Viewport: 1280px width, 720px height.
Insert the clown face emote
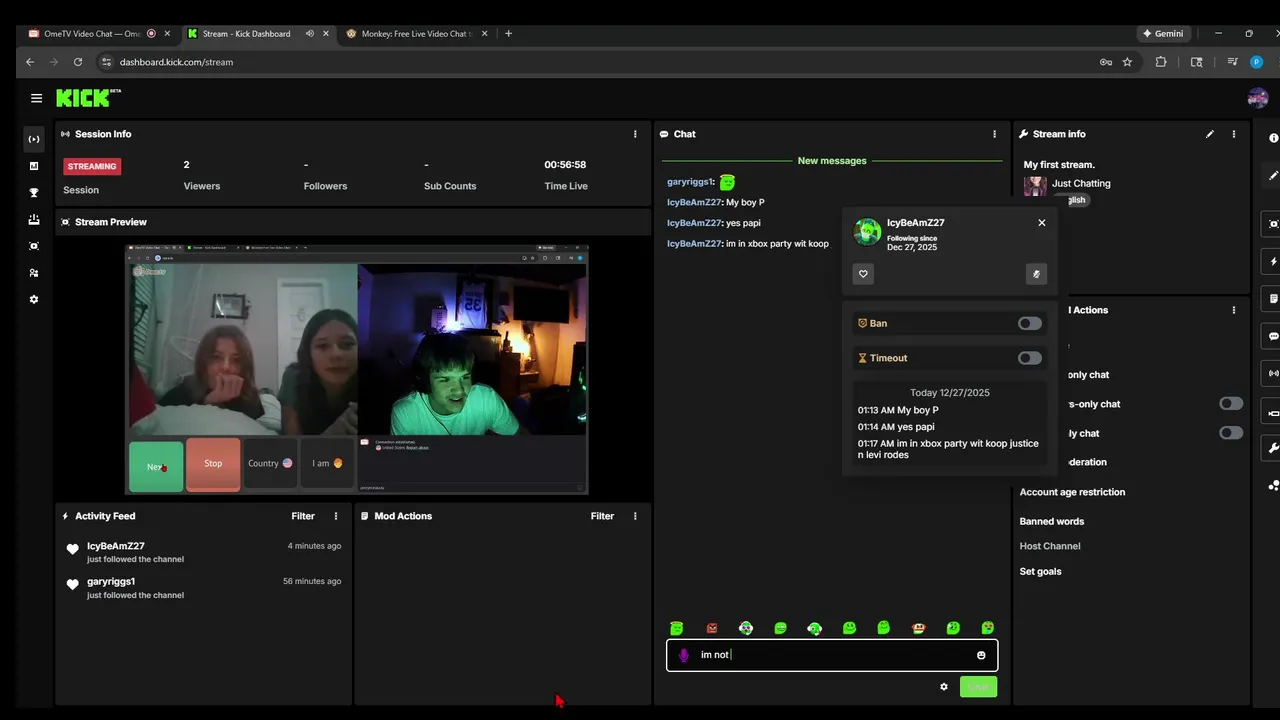[746, 628]
